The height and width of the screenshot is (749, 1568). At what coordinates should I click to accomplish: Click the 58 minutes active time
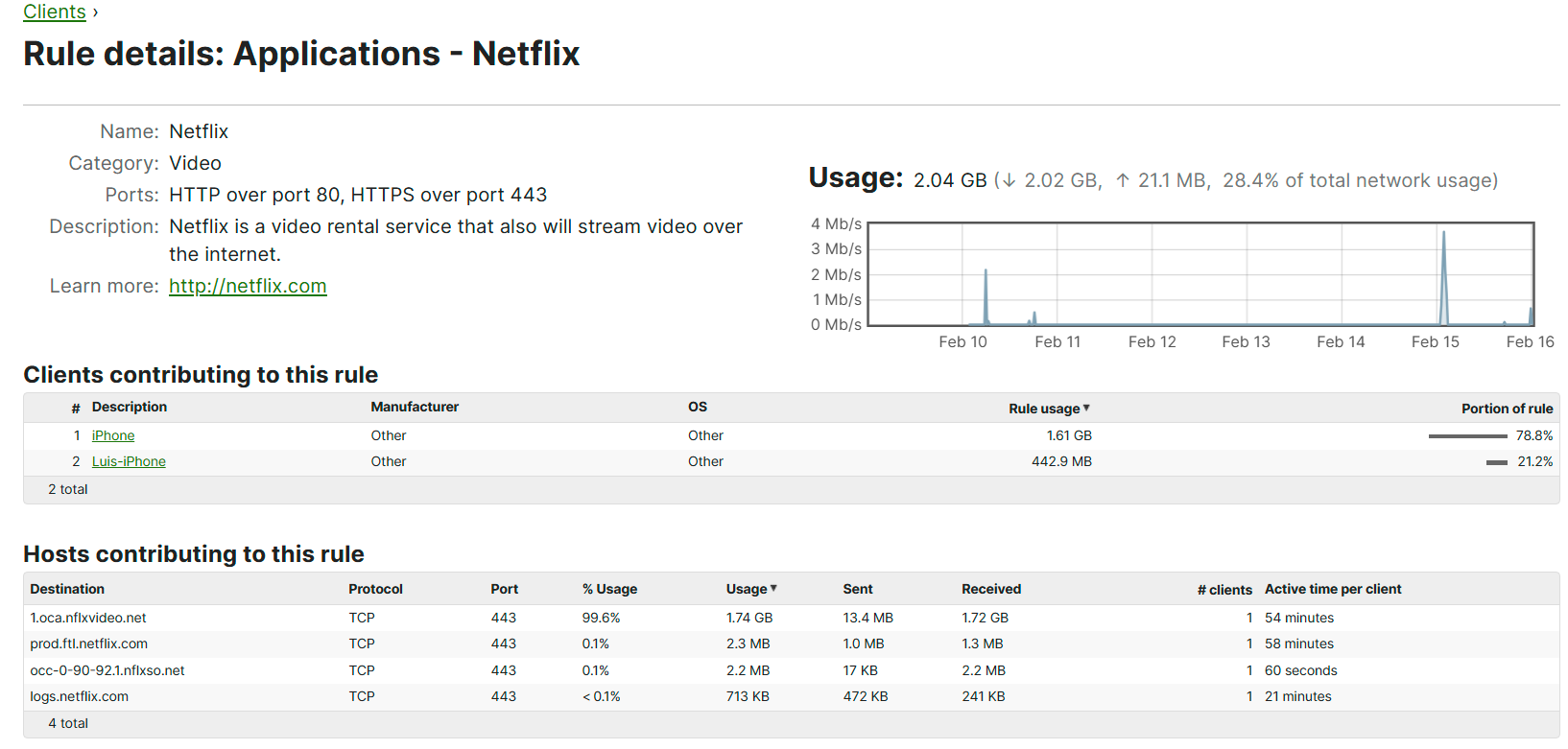point(1299,644)
